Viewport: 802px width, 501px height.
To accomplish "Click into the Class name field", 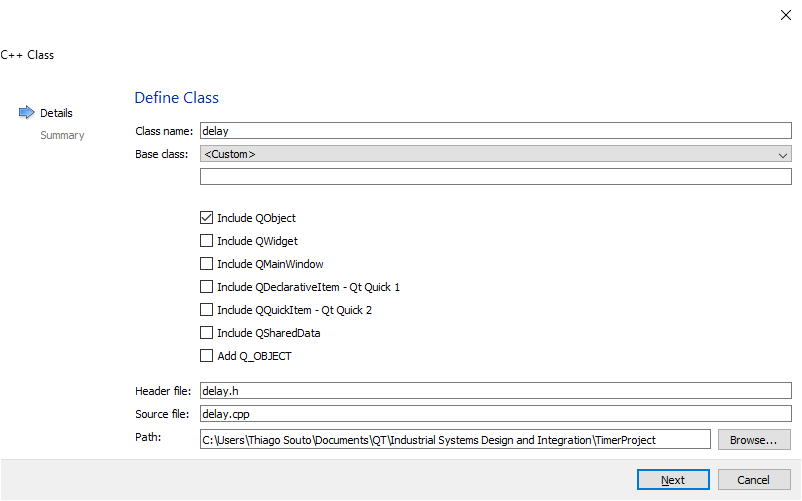I will tap(495, 130).
